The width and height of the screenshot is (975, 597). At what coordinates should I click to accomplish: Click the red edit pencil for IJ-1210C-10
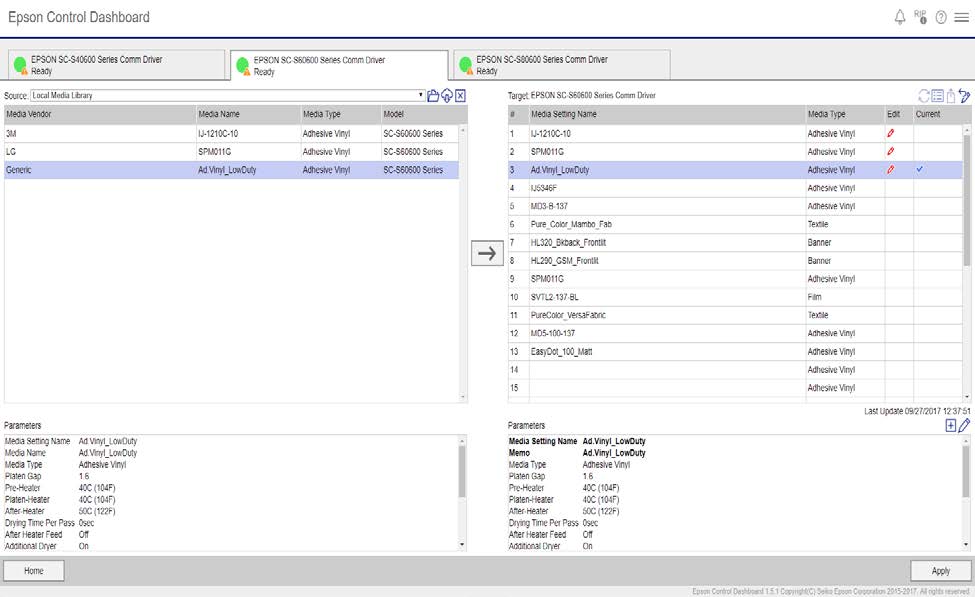coord(891,133)
